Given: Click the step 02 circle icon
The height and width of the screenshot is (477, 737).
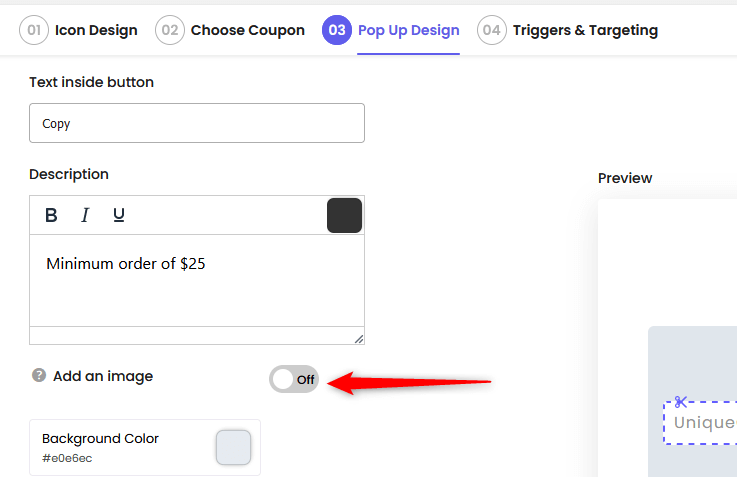Looking at the screenshot, I should (x=170, y=30).
